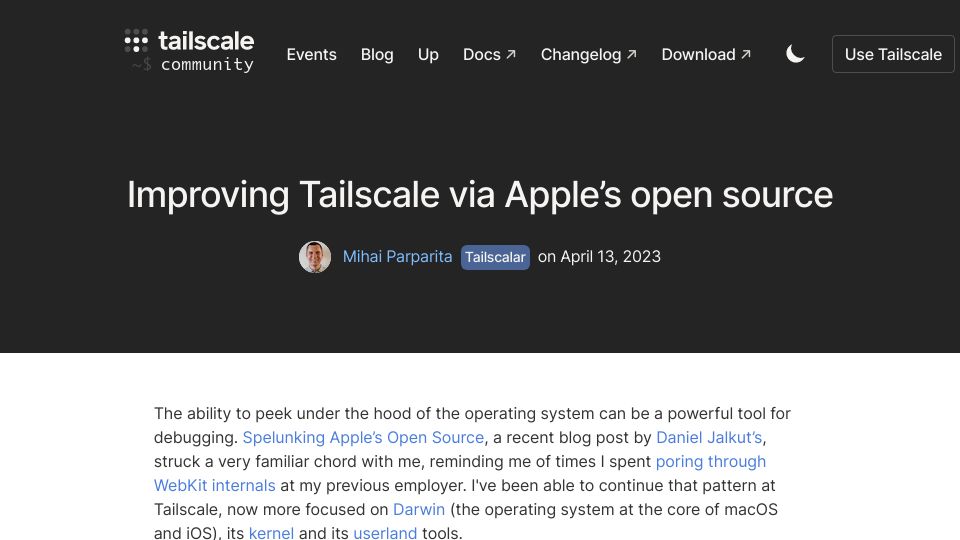
Task: Open Spelunking Apple's Open Source link
Action: [363, 437]
